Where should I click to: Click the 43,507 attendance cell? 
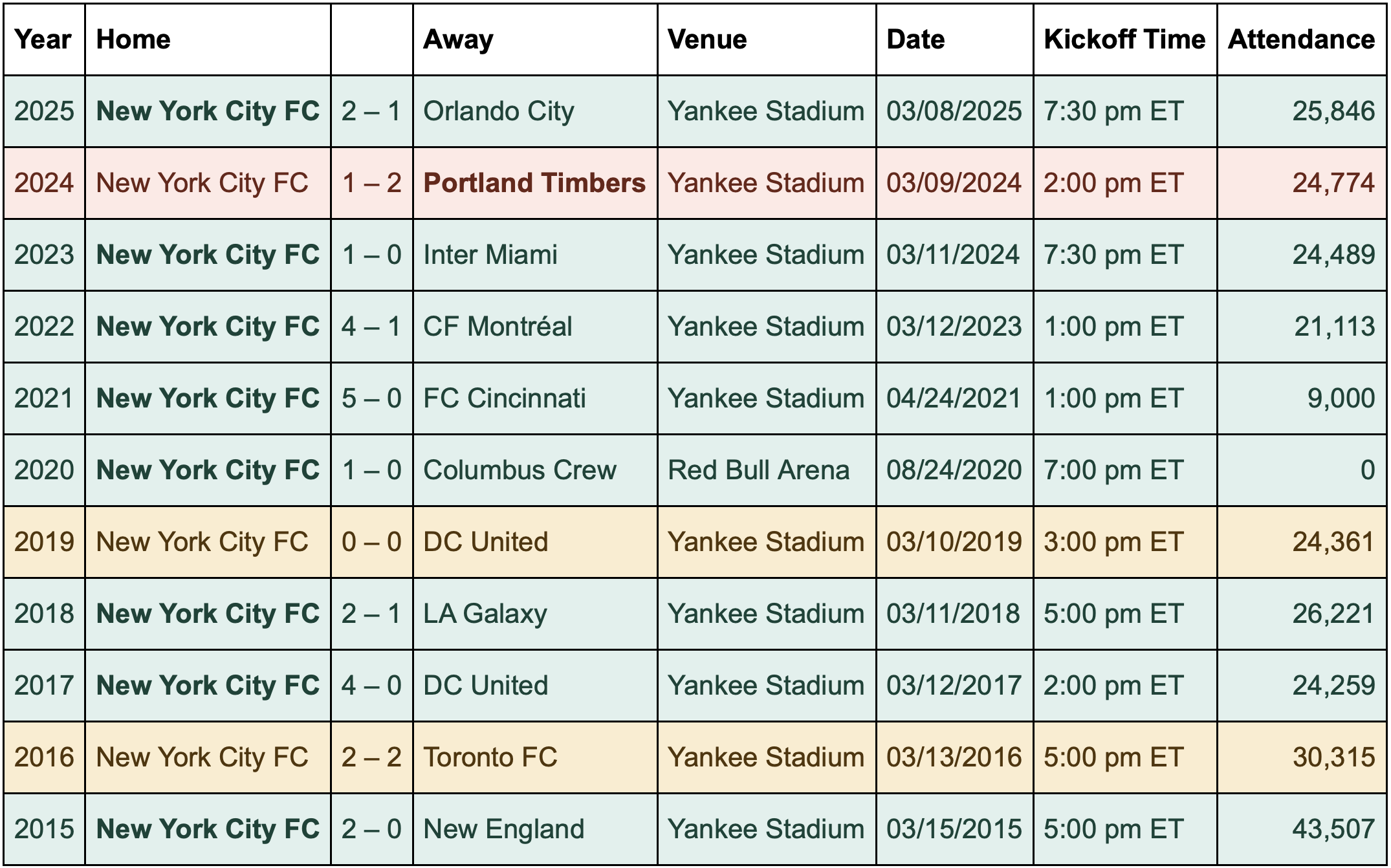pos(1333,829)
